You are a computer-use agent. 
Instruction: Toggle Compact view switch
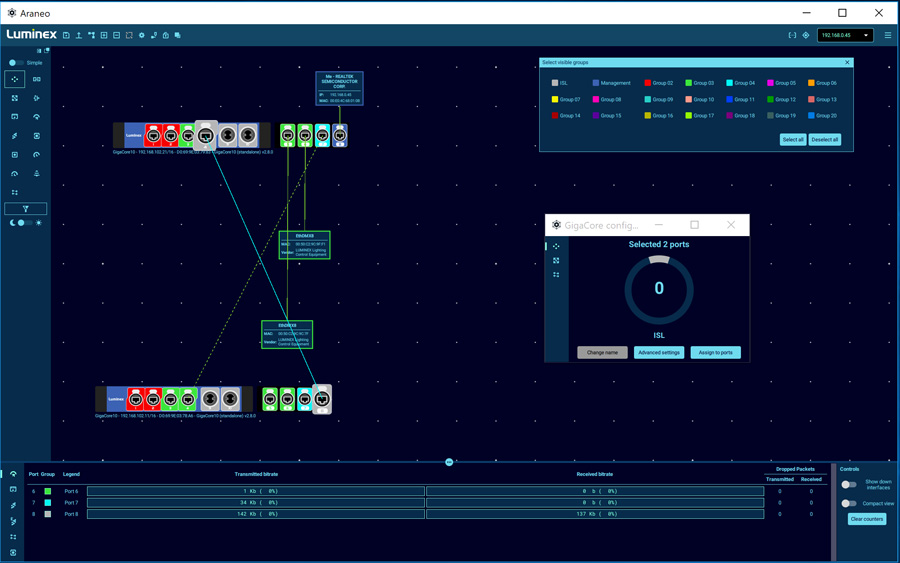(849, 503)
